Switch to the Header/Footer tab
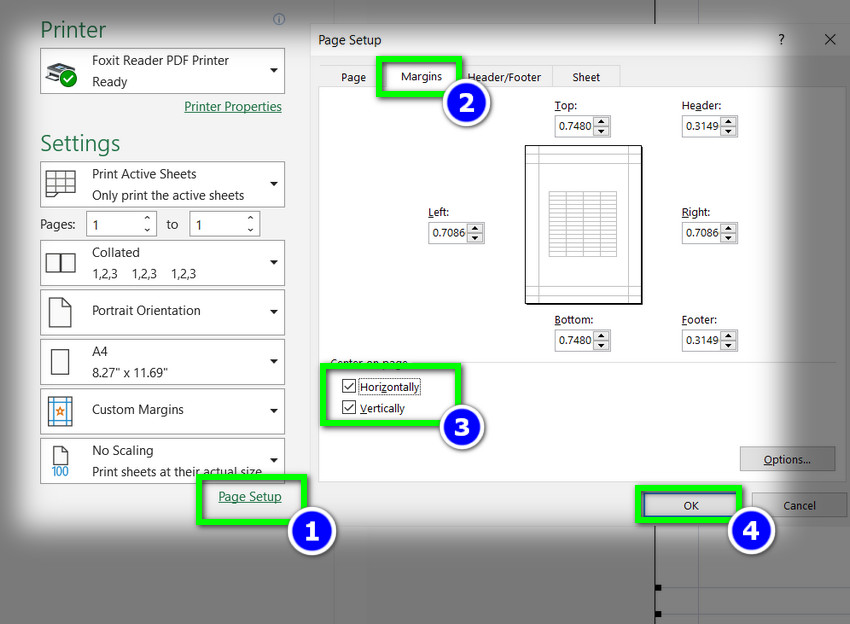The height and width of the screenshot is (624, 850). (506, 77)
